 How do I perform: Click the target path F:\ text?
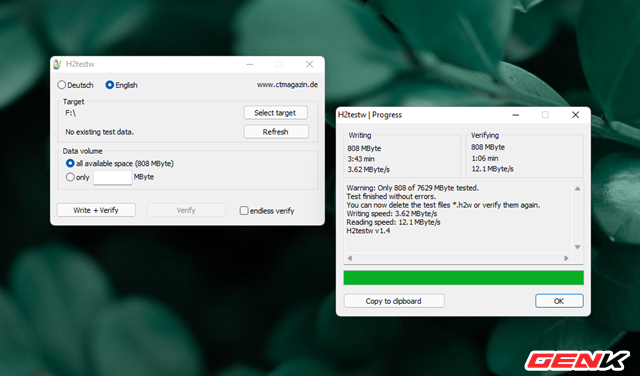pos(71,113)
